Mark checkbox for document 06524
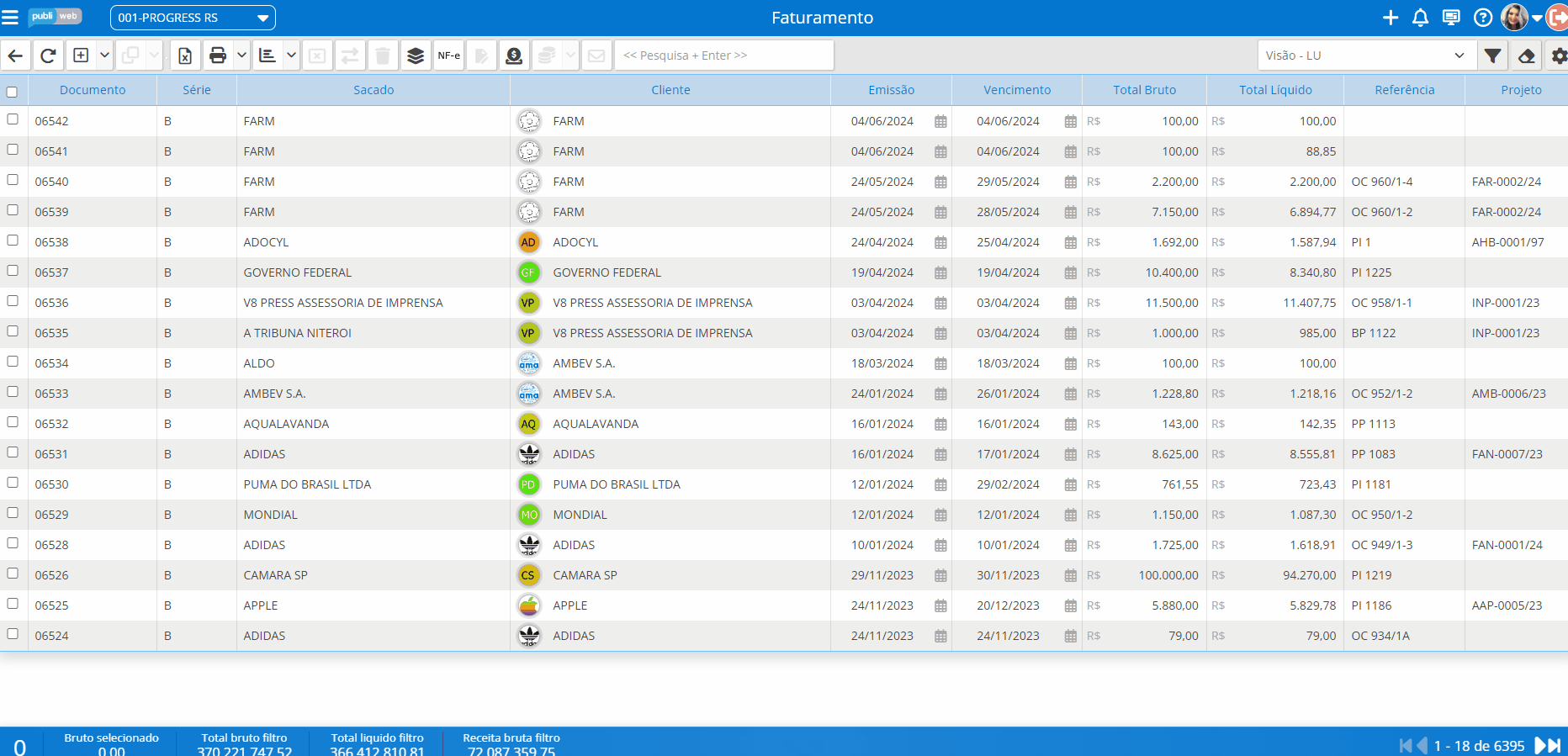The image size is (1568, 756). 13,634
